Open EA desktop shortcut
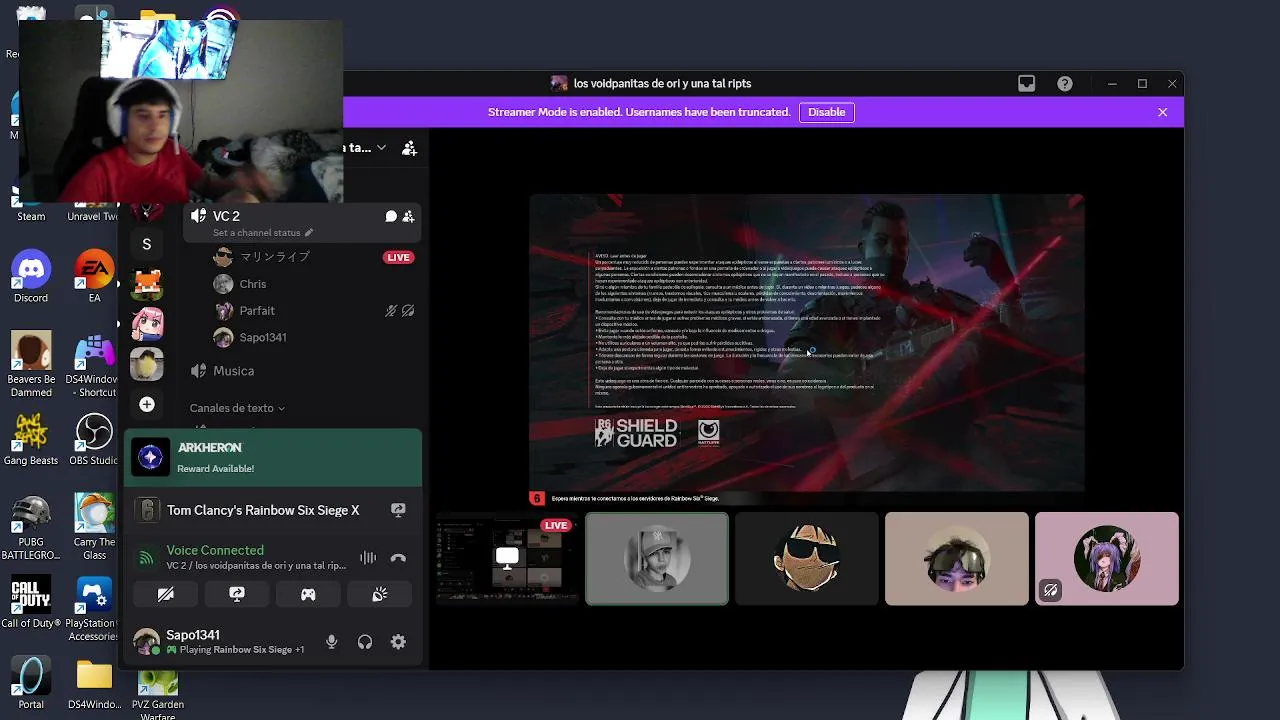Viewport: 1280px width, 720px height. click(x=94, y=277)
